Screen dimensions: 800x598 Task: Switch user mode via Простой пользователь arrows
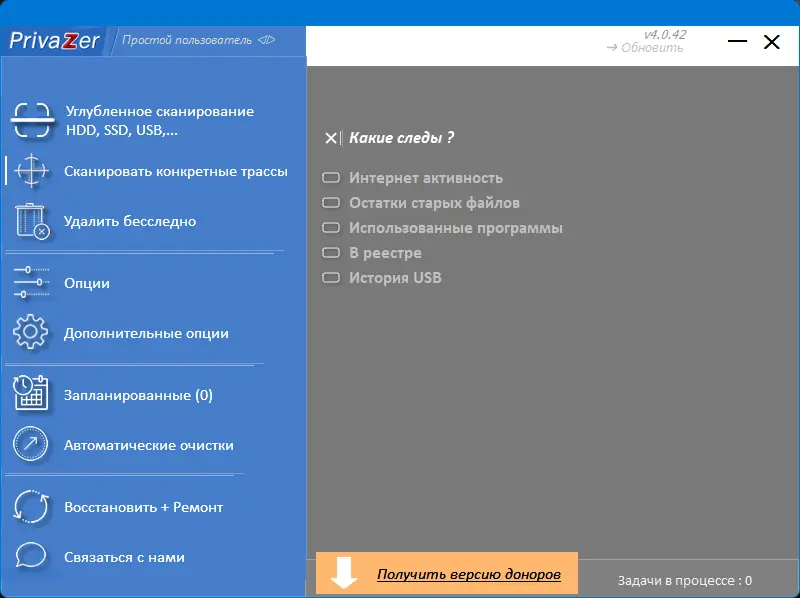pyautogui.click(x=266, y=40)
